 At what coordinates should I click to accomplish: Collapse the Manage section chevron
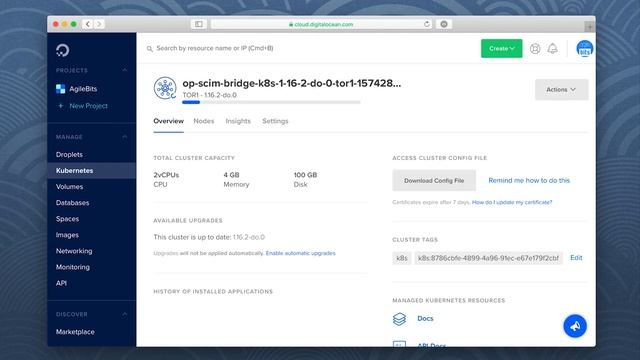(x=124, y=137)
